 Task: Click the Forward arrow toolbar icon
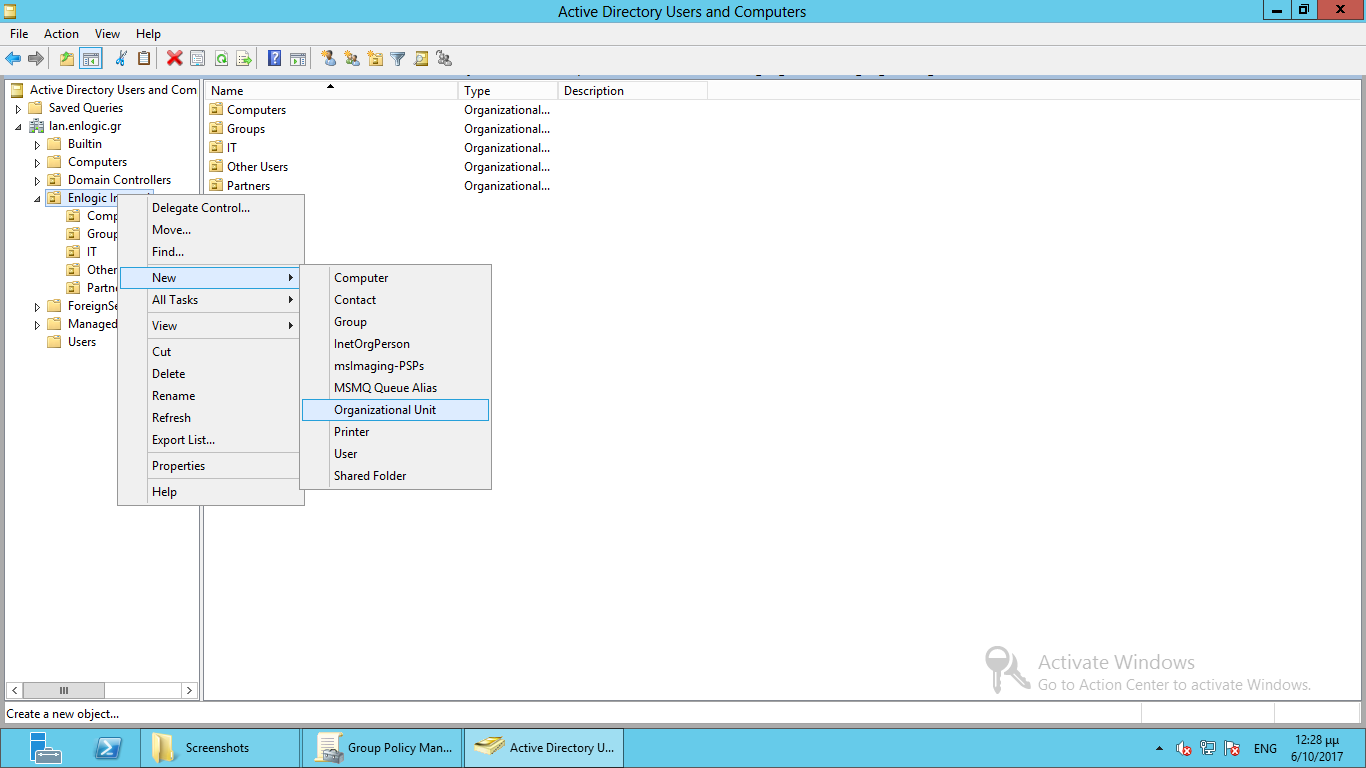pos(36,59)
